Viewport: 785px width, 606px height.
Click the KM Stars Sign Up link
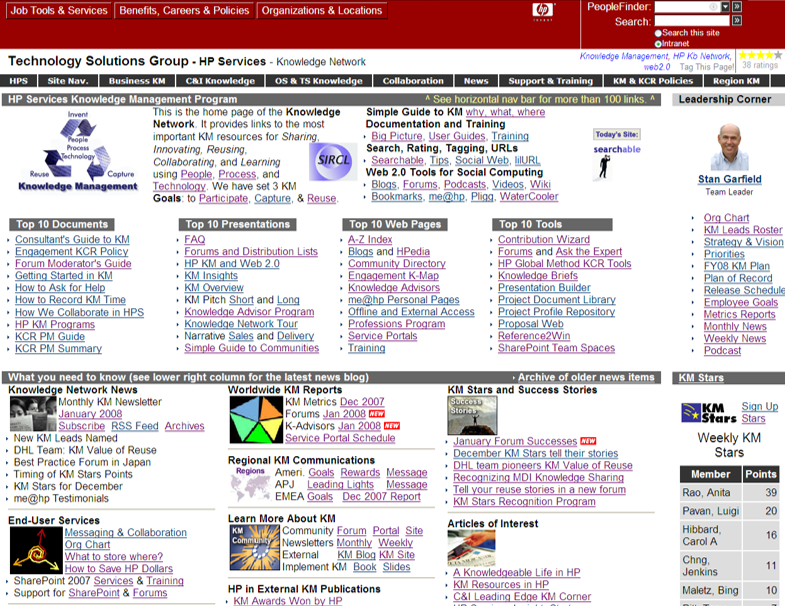pyautogui.click(x=759, y=406)
